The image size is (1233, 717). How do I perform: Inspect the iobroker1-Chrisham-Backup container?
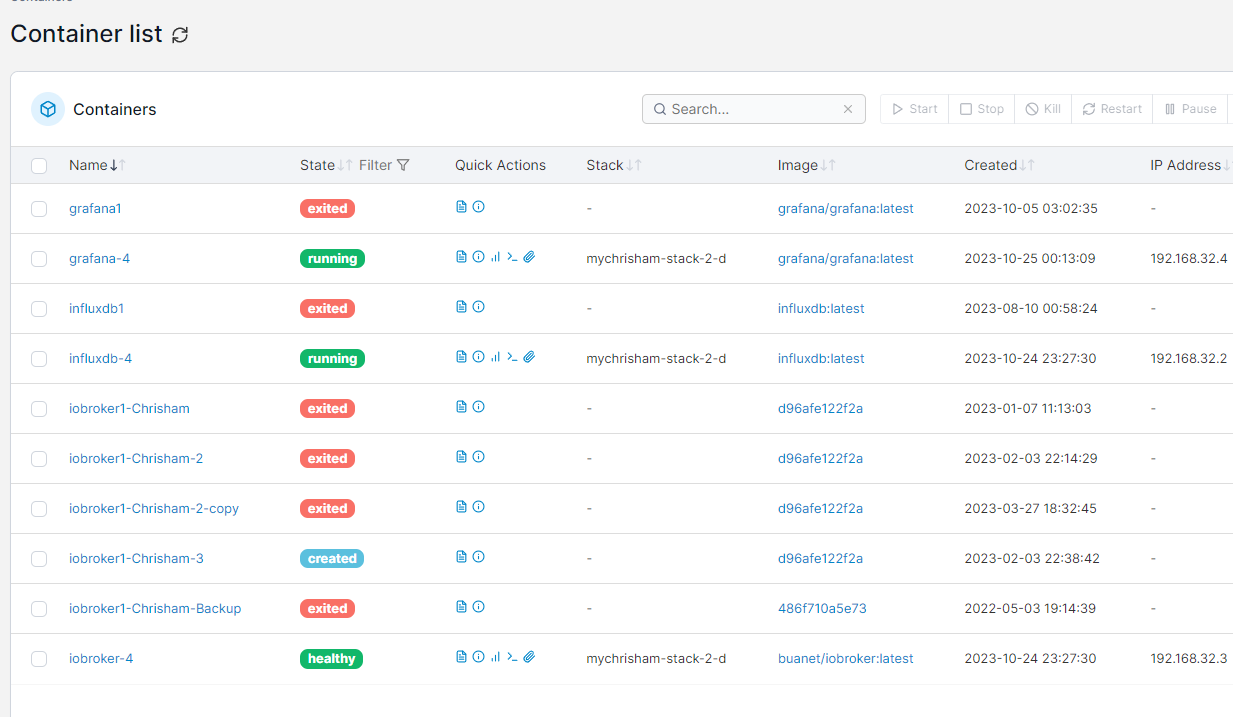[x=478, y=607]
